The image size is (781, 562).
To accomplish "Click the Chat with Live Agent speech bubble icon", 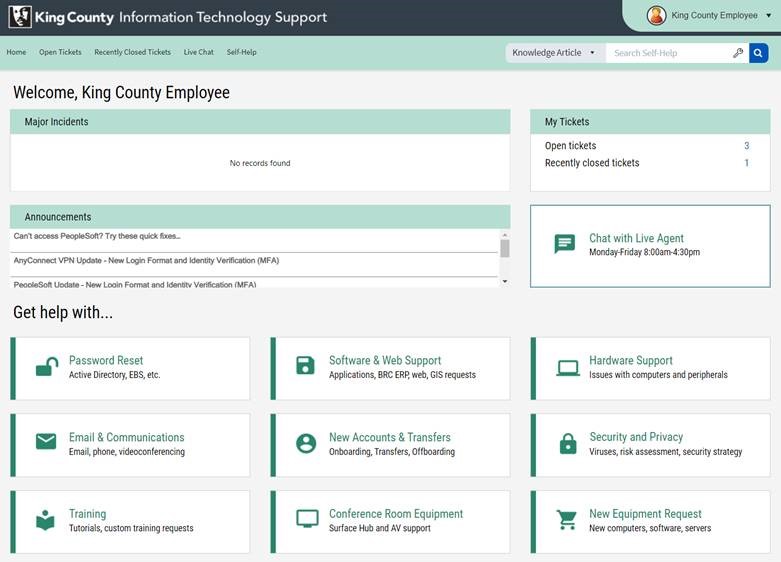I will 565,244.
